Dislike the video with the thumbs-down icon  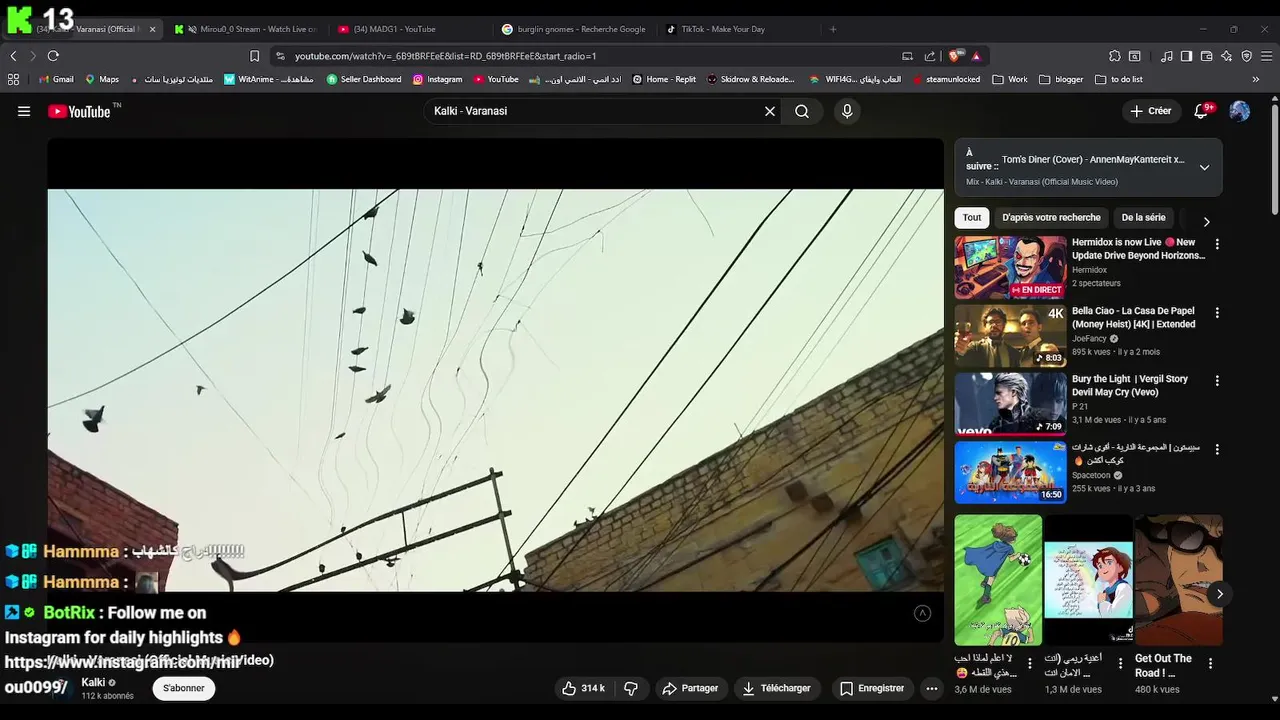(x=631, y=688)
